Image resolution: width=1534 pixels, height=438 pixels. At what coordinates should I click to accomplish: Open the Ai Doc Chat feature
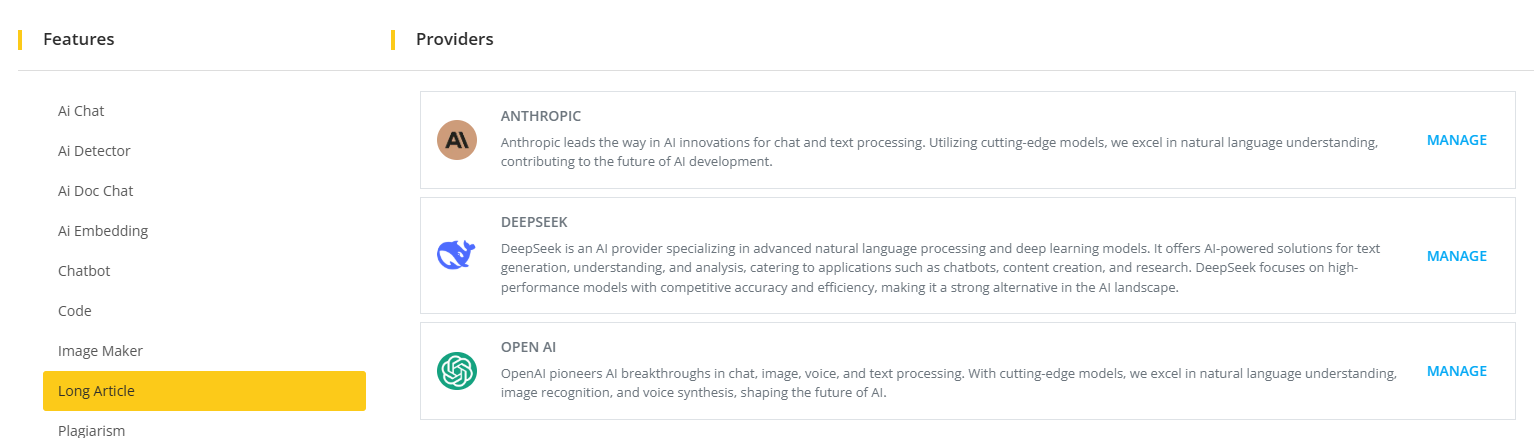click(95, 191)
